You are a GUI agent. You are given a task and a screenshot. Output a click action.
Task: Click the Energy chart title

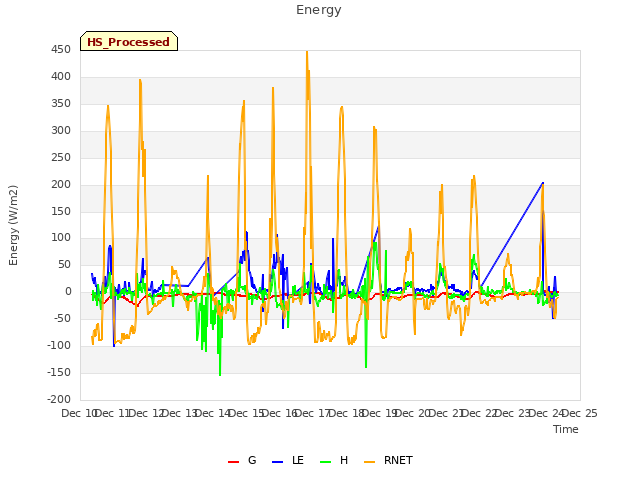pyautogui.click(x=319, y=10)
